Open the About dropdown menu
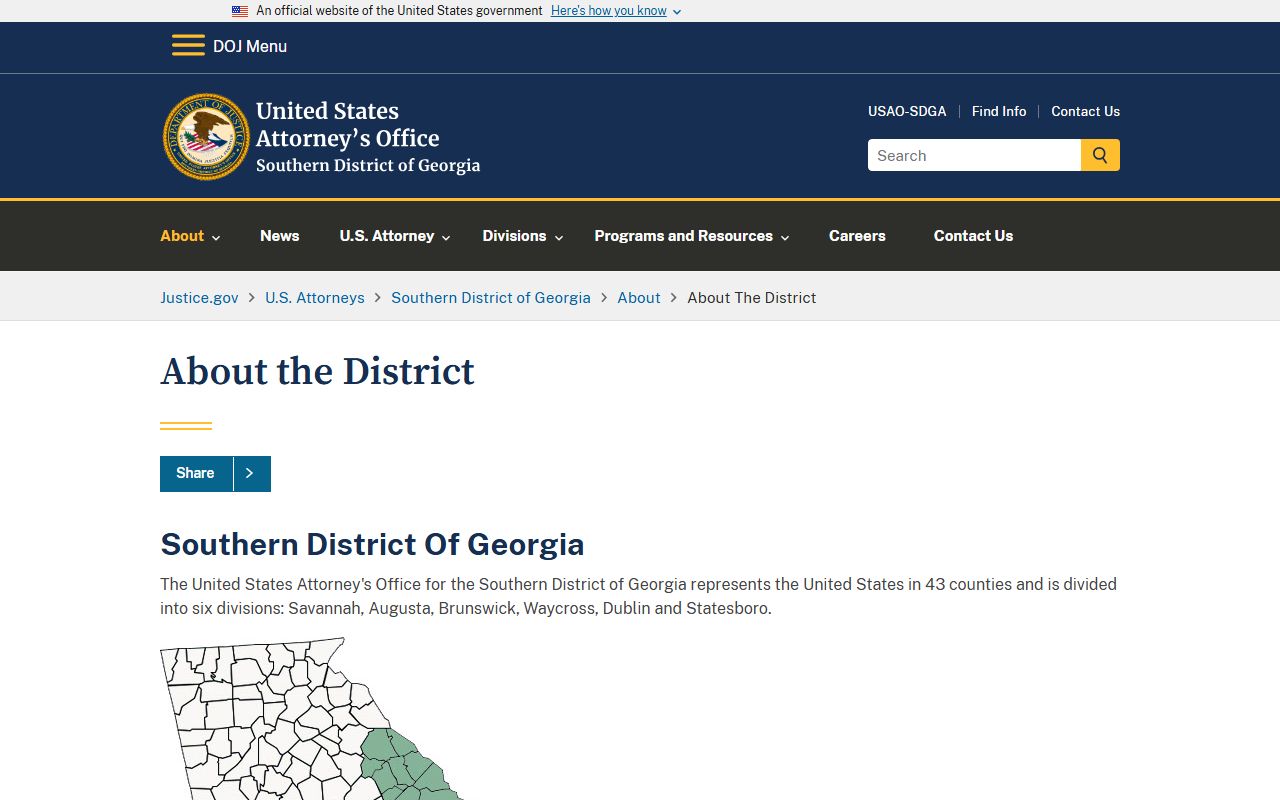The image size is (1280, 800). 190,236
